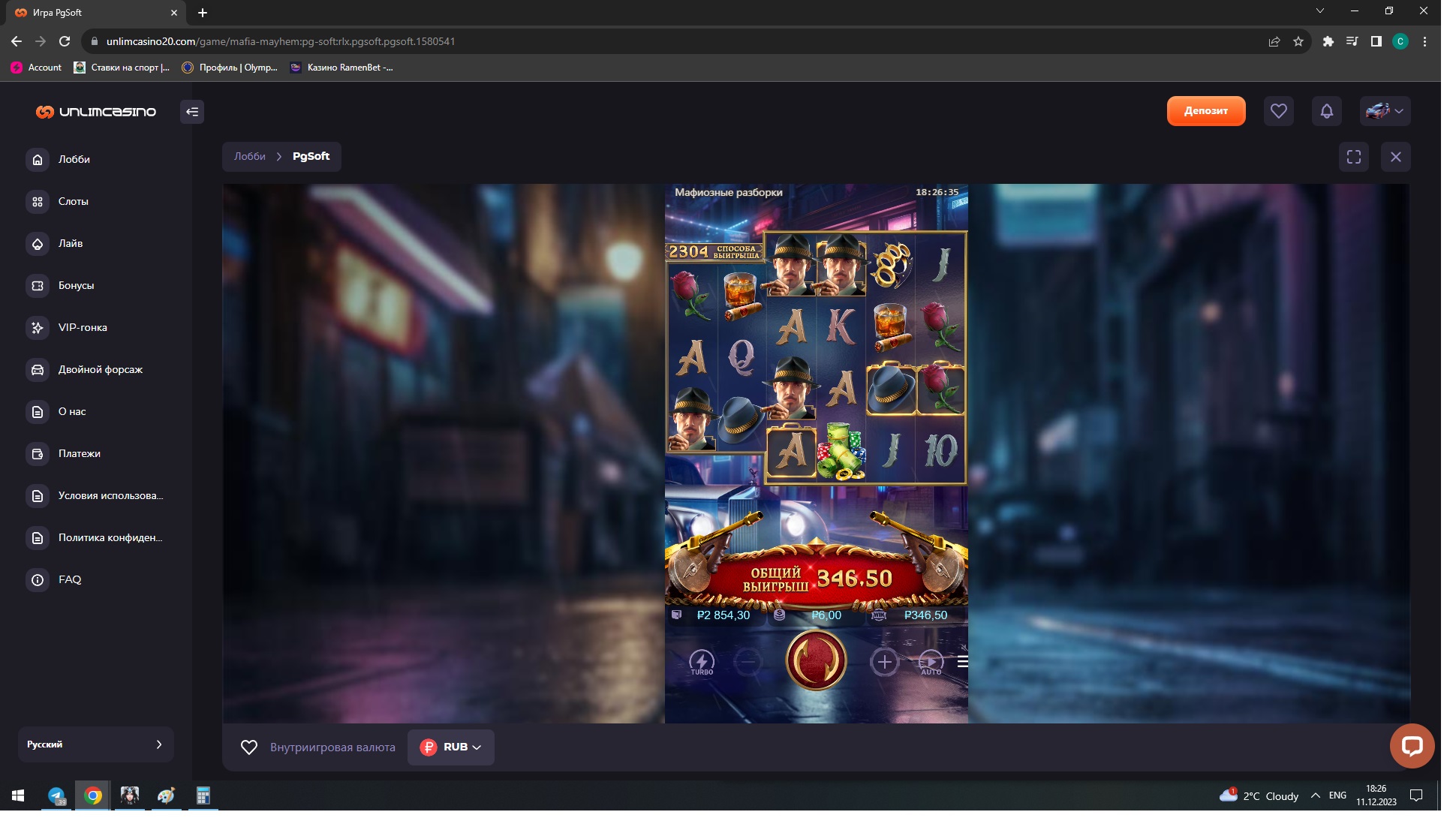This screenshot has width=1456, height=824.
Task: Open the VIP-гонка sidebar item
Action: [83, 327]
